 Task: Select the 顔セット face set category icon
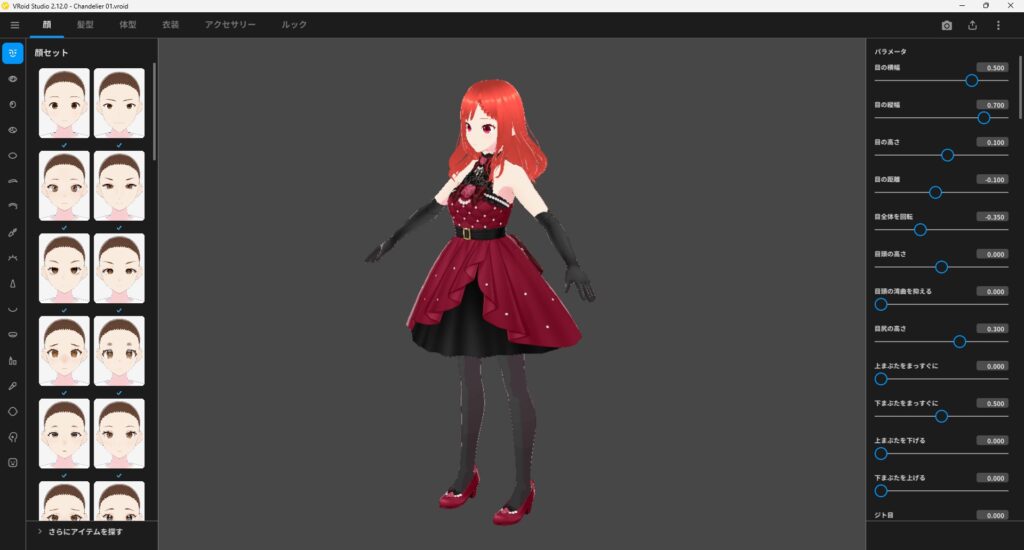(12, 53)
